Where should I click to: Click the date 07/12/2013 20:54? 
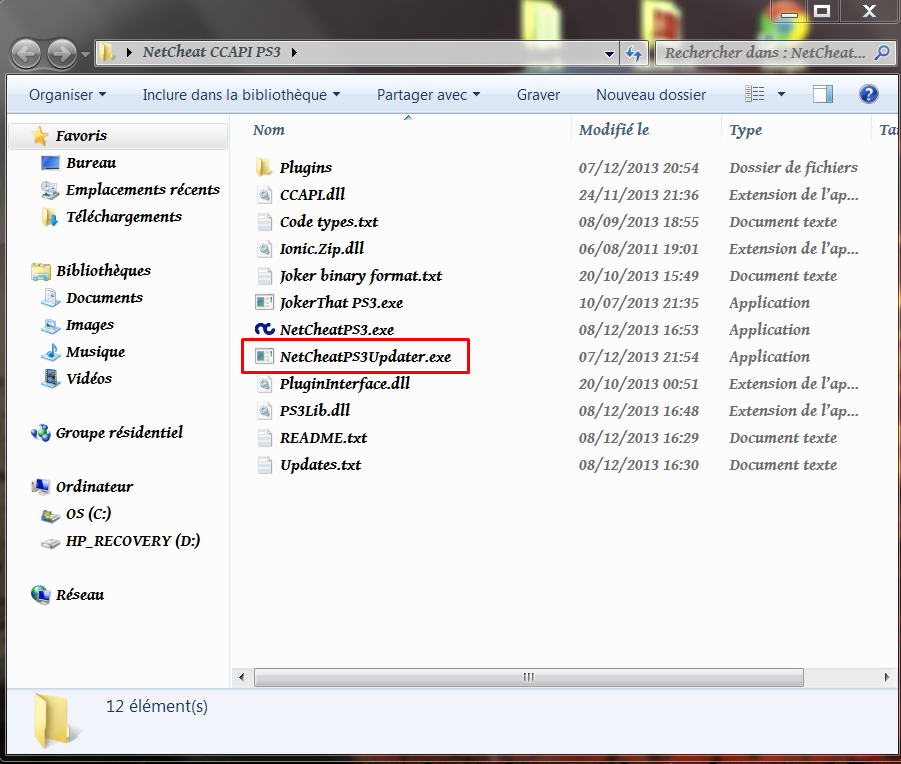(x=638, y=168)
